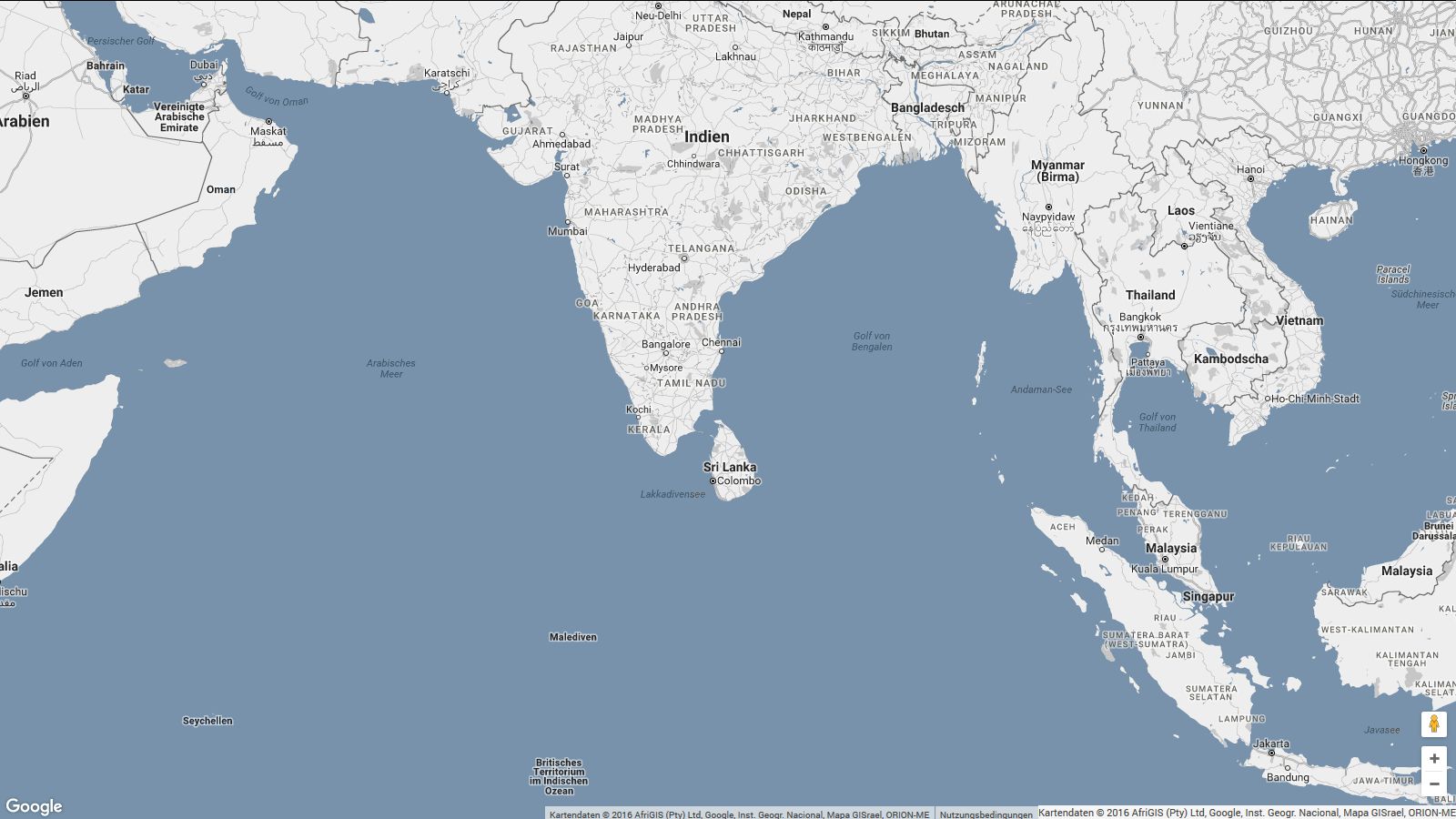Click the Vietnam country label
Viewport: 1456px width, 819px height.
tap(1299, 320)
